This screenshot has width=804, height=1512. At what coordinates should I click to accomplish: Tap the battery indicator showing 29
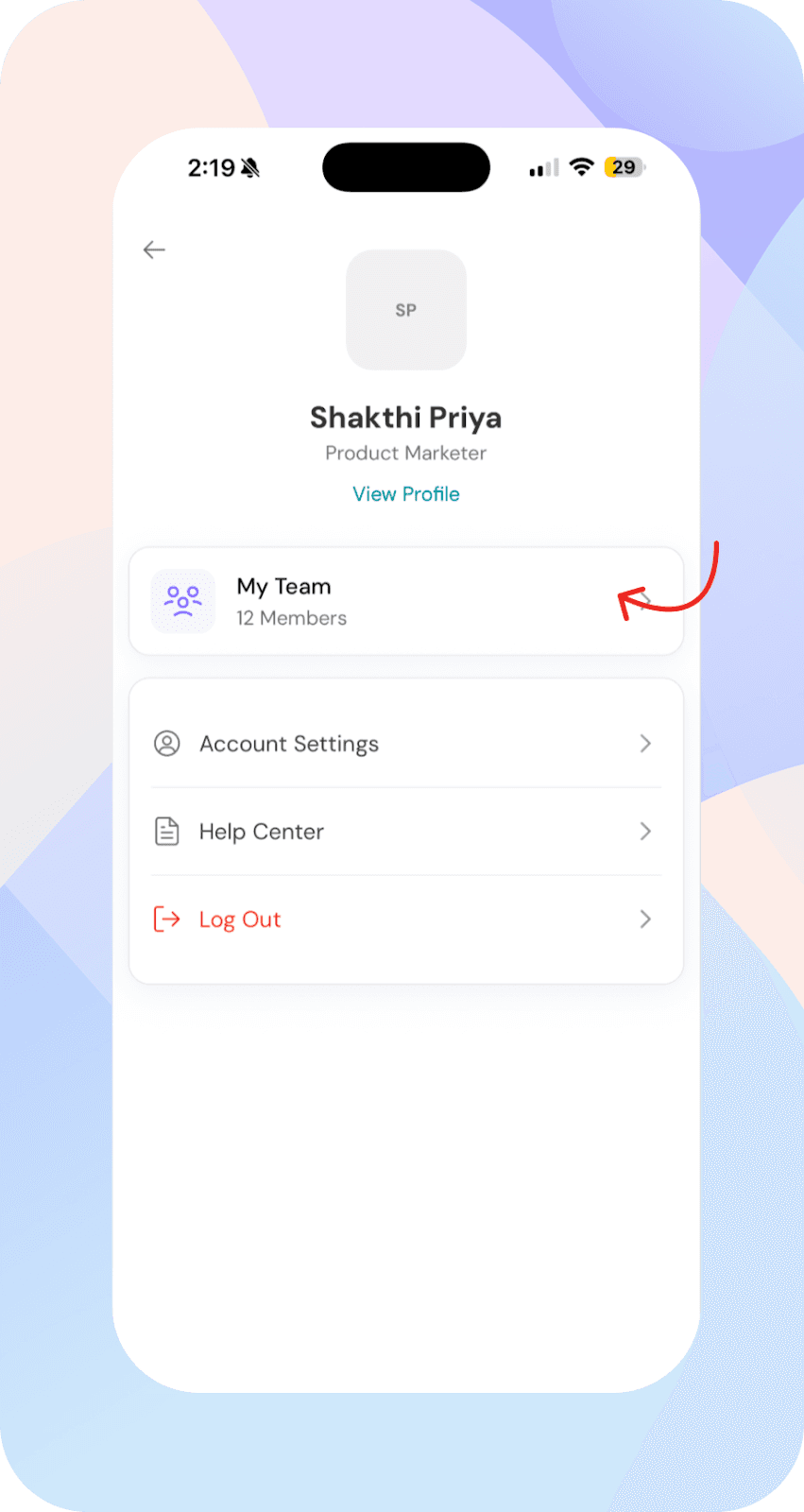pyautogui.click(x=624, y=167)
